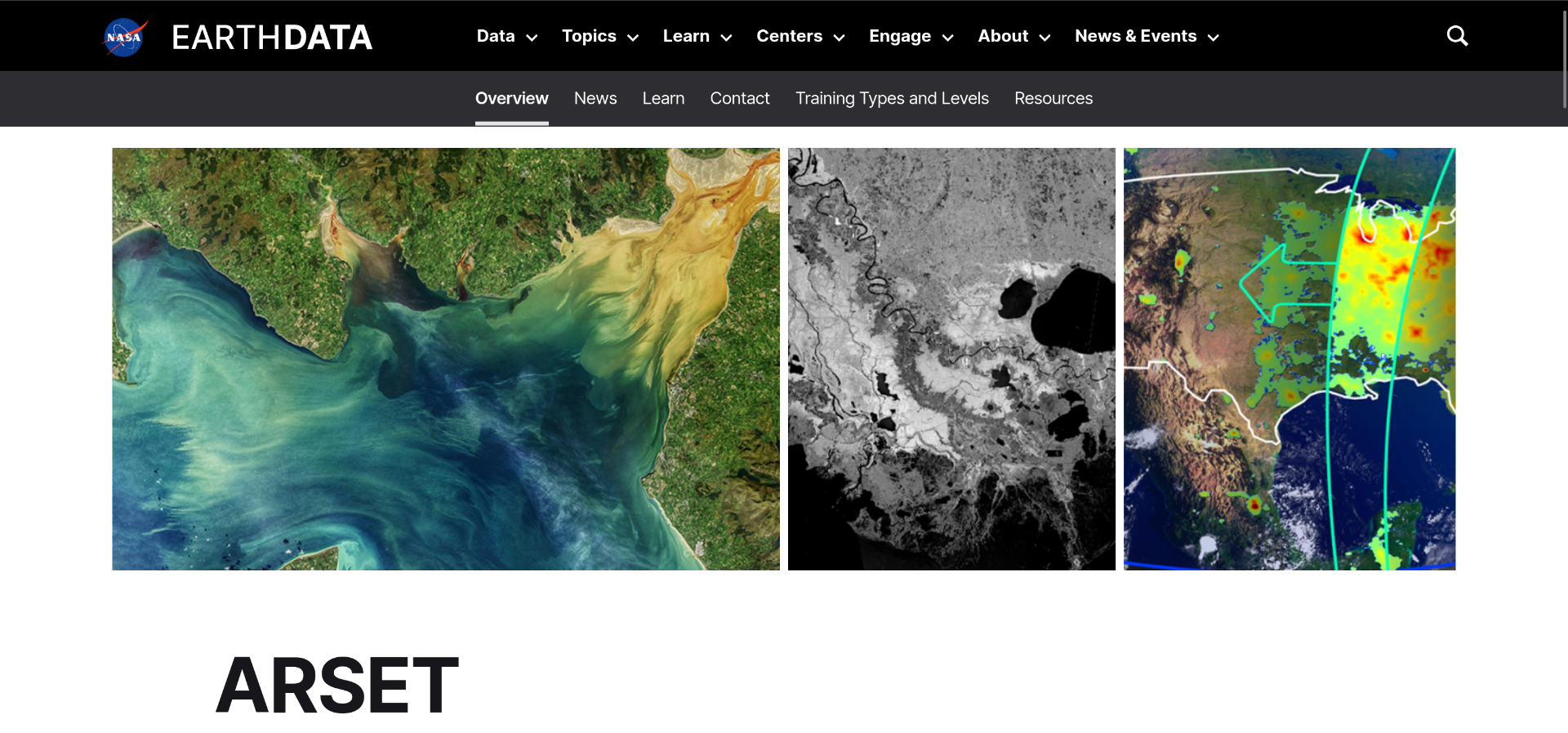This screenshot has width=1568, height=733.
Task: Expand the Topics dropdown menu
Action: pos(599,36)
